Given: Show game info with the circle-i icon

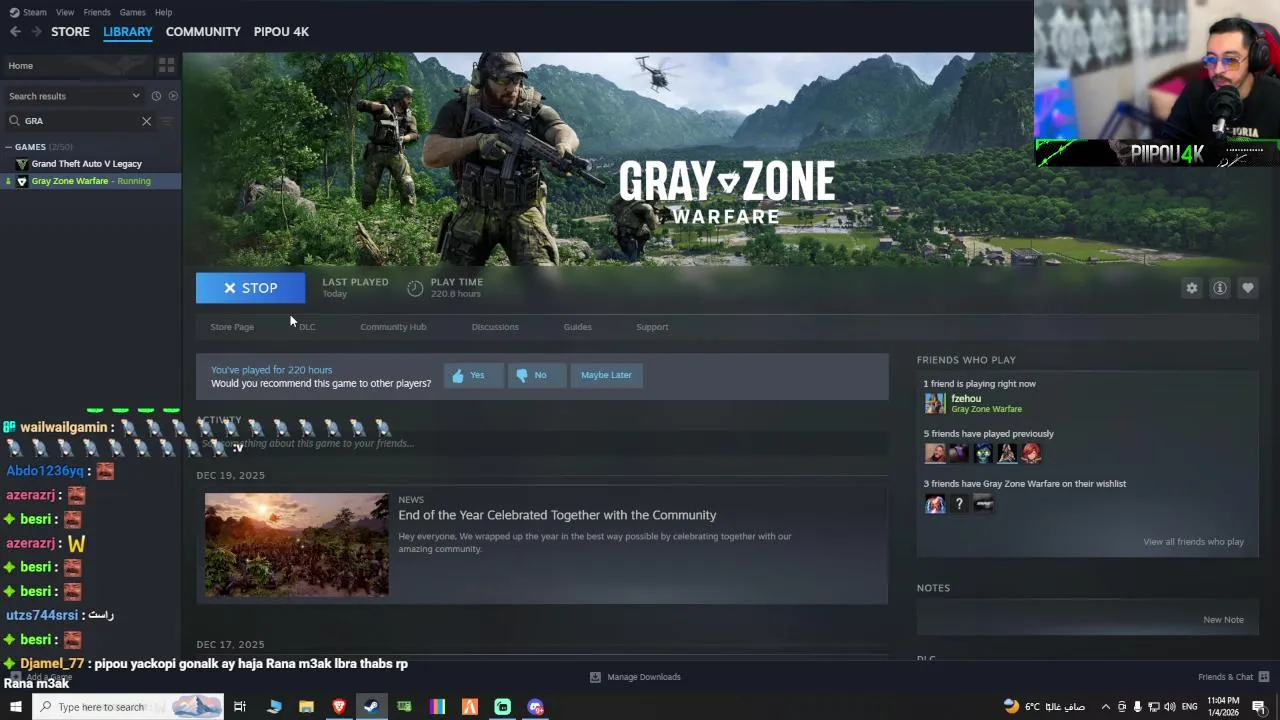Looking at the screenshot, I should pos(1220,288).
